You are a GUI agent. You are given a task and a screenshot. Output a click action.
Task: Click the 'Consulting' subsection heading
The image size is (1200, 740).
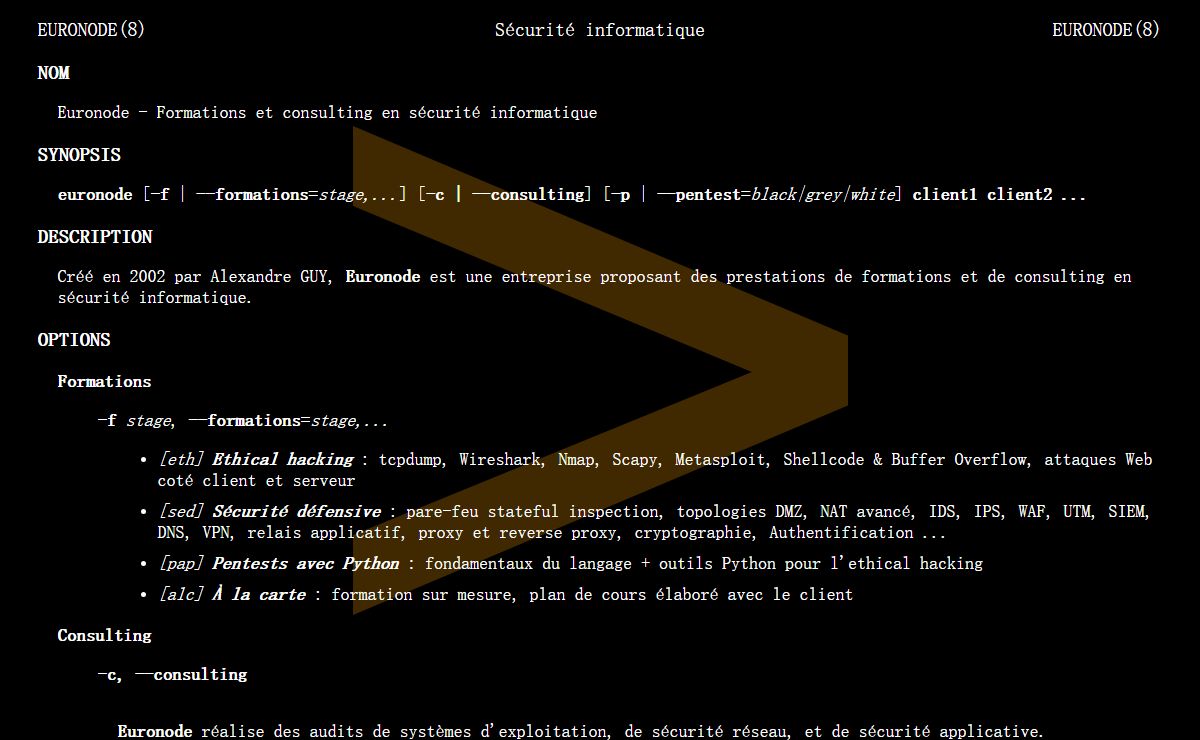(x=104, y=636)
